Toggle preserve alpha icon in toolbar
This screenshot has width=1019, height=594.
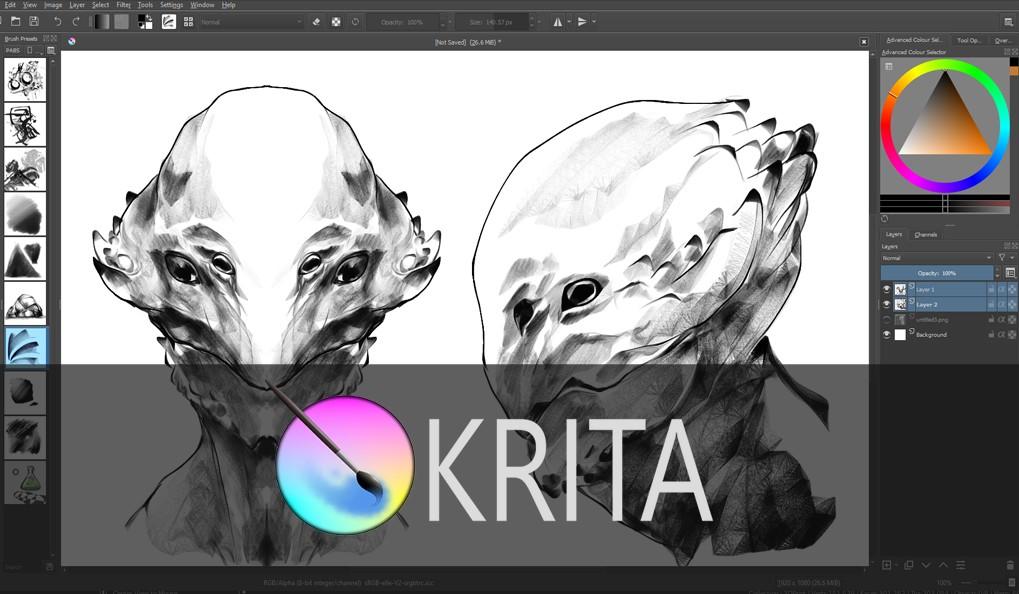[x=336, y=21]
